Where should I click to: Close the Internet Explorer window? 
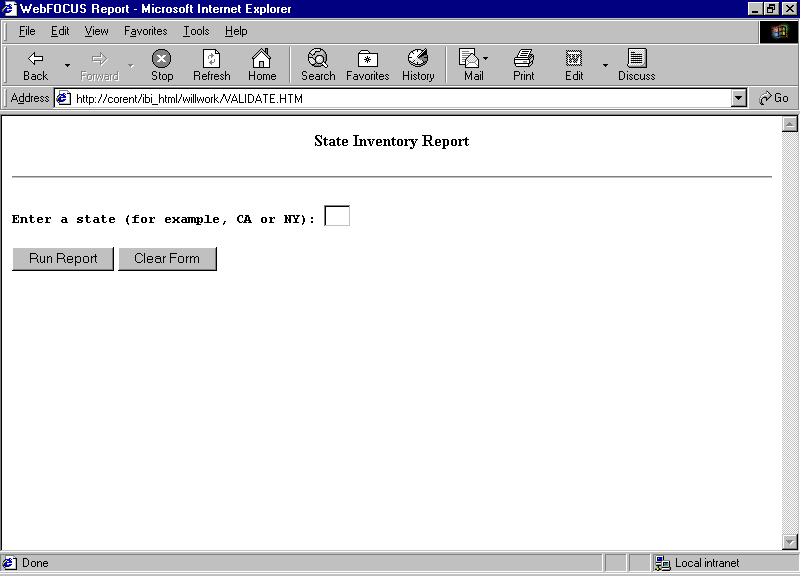point(788,9)
